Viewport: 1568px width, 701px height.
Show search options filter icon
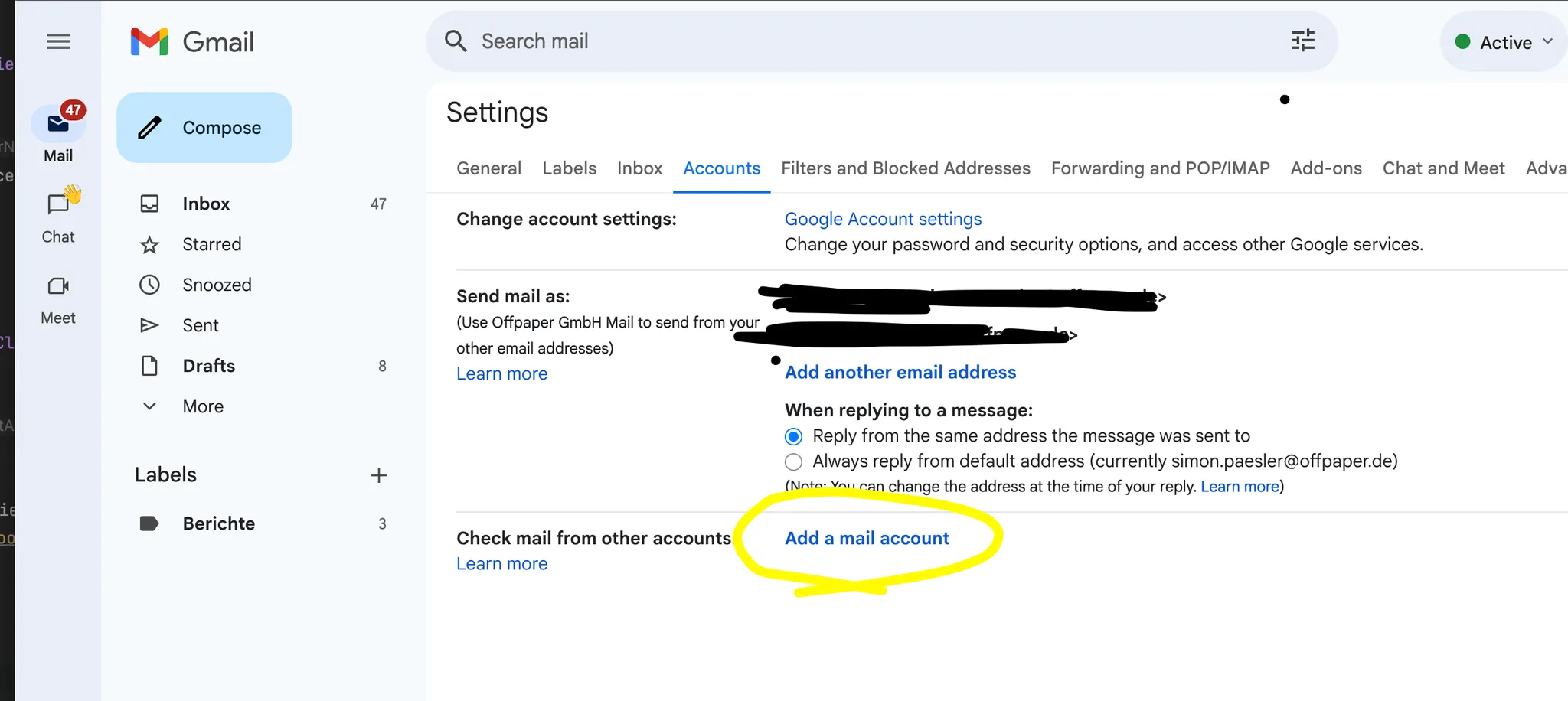1302,41
